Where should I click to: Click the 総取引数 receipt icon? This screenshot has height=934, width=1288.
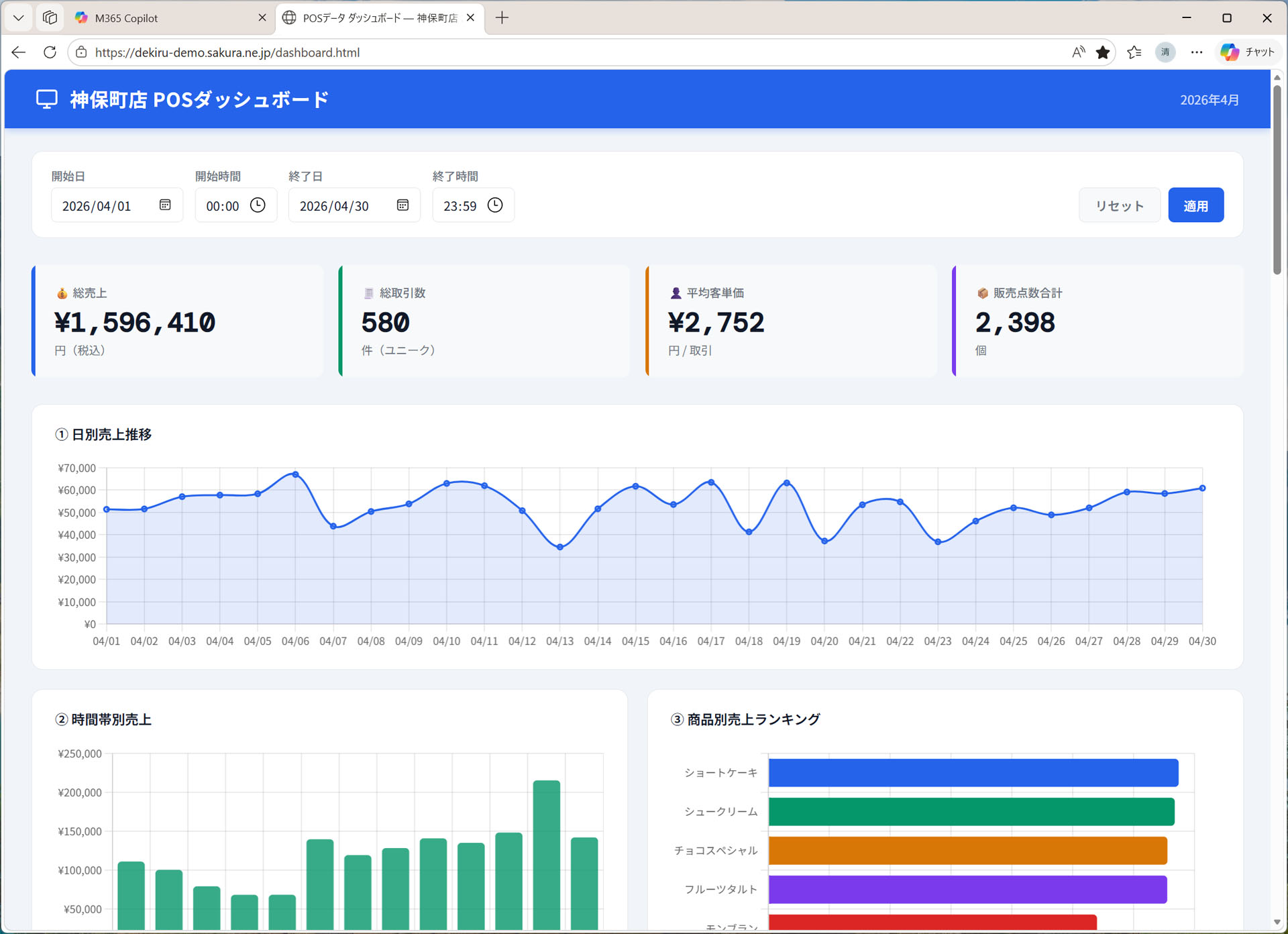[x=368, y=293]
